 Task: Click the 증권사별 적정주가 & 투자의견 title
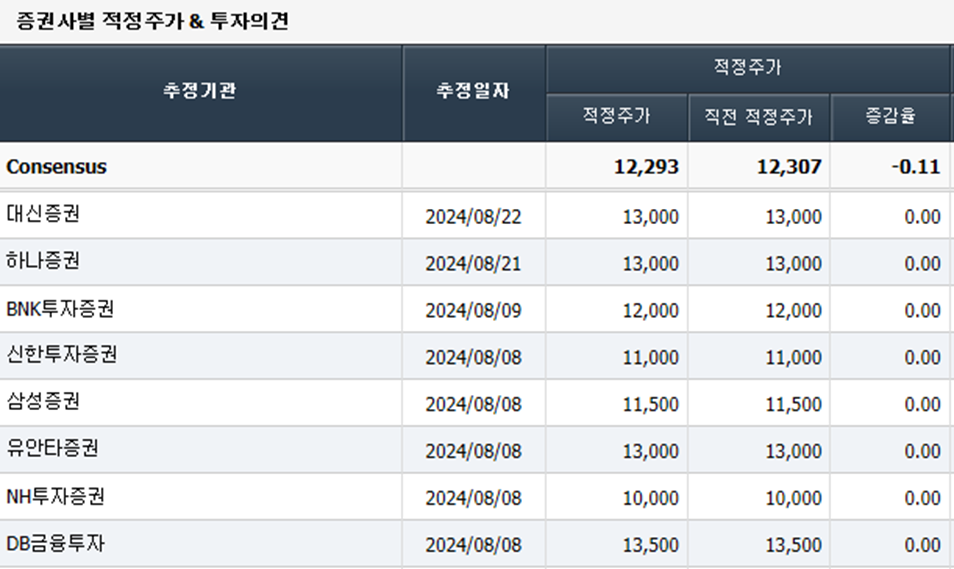[x=152, y=21]
